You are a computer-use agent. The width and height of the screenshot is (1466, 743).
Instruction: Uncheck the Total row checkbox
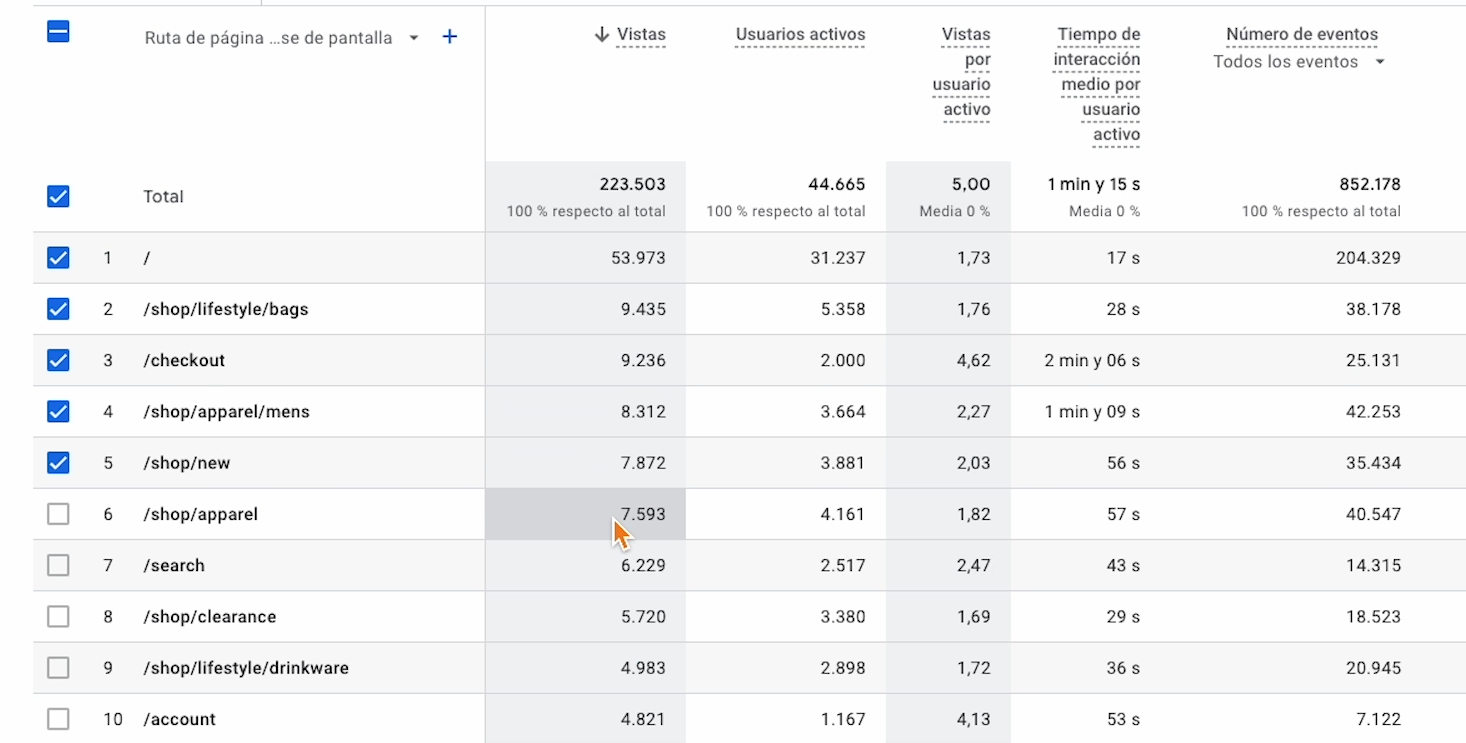[58, 196]
